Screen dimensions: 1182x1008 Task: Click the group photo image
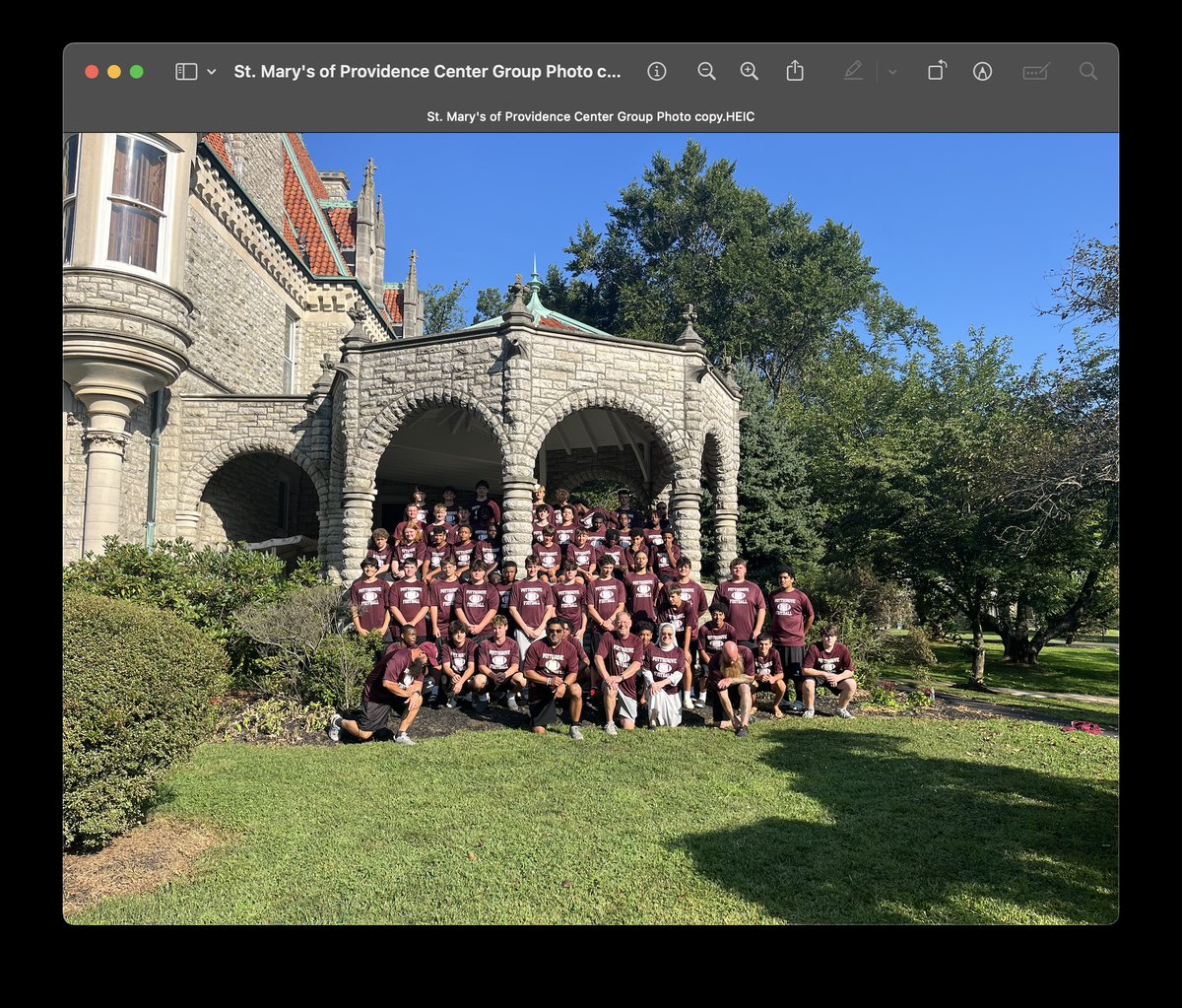[x=591, y=528]
